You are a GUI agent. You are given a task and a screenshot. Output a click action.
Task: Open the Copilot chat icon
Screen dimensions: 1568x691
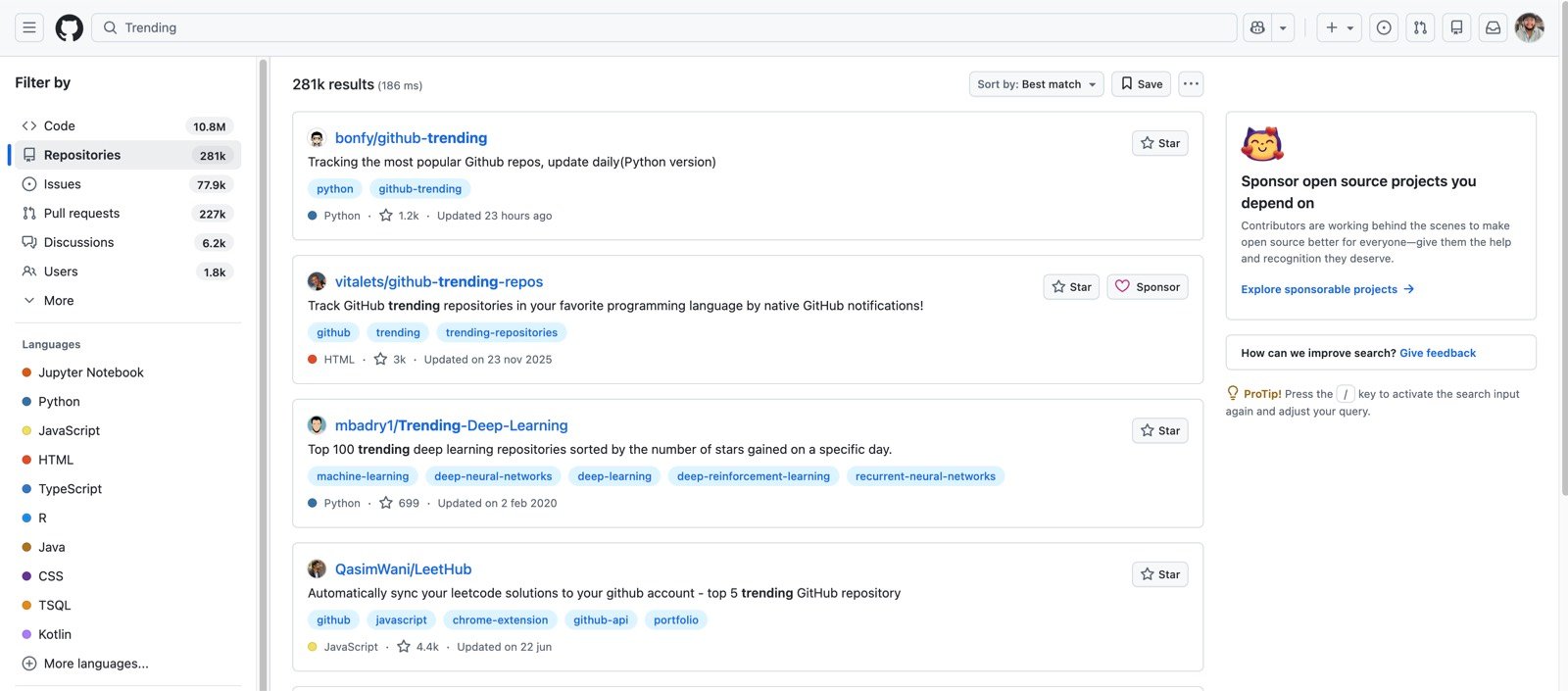tap(1257, 27)
